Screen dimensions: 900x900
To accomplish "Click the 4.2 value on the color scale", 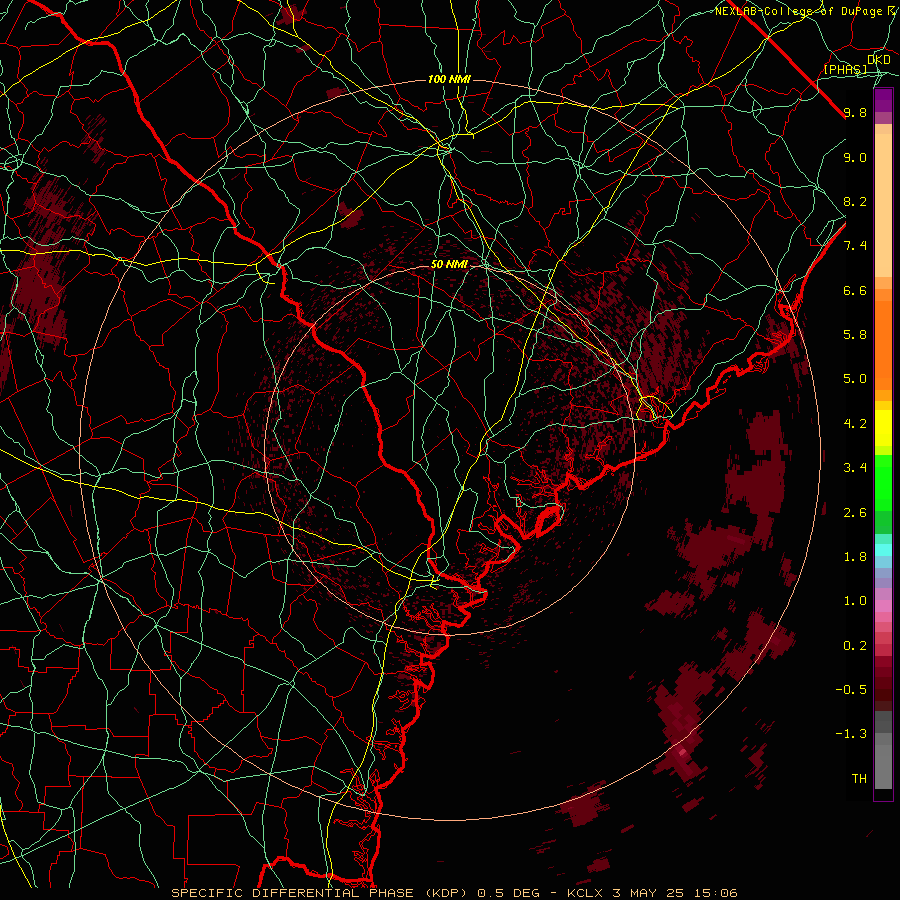I will coord(855,424).
